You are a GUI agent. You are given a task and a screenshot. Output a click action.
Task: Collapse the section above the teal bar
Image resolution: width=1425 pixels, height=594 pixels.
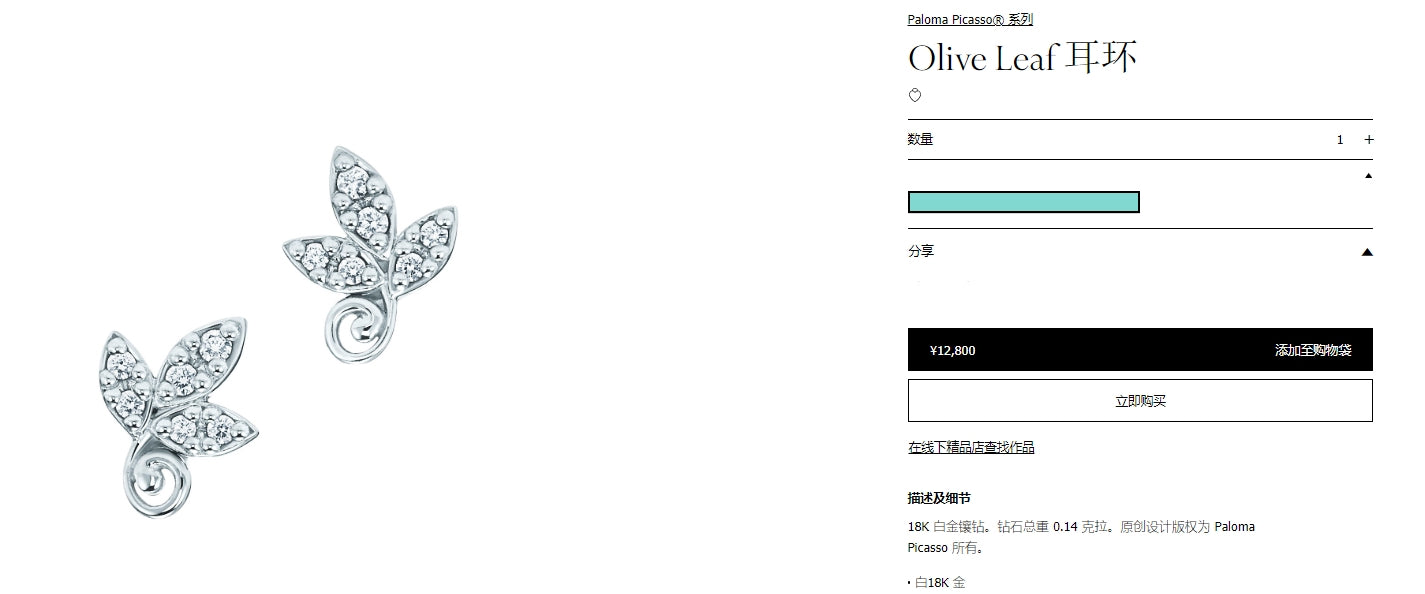point(1368,176)
